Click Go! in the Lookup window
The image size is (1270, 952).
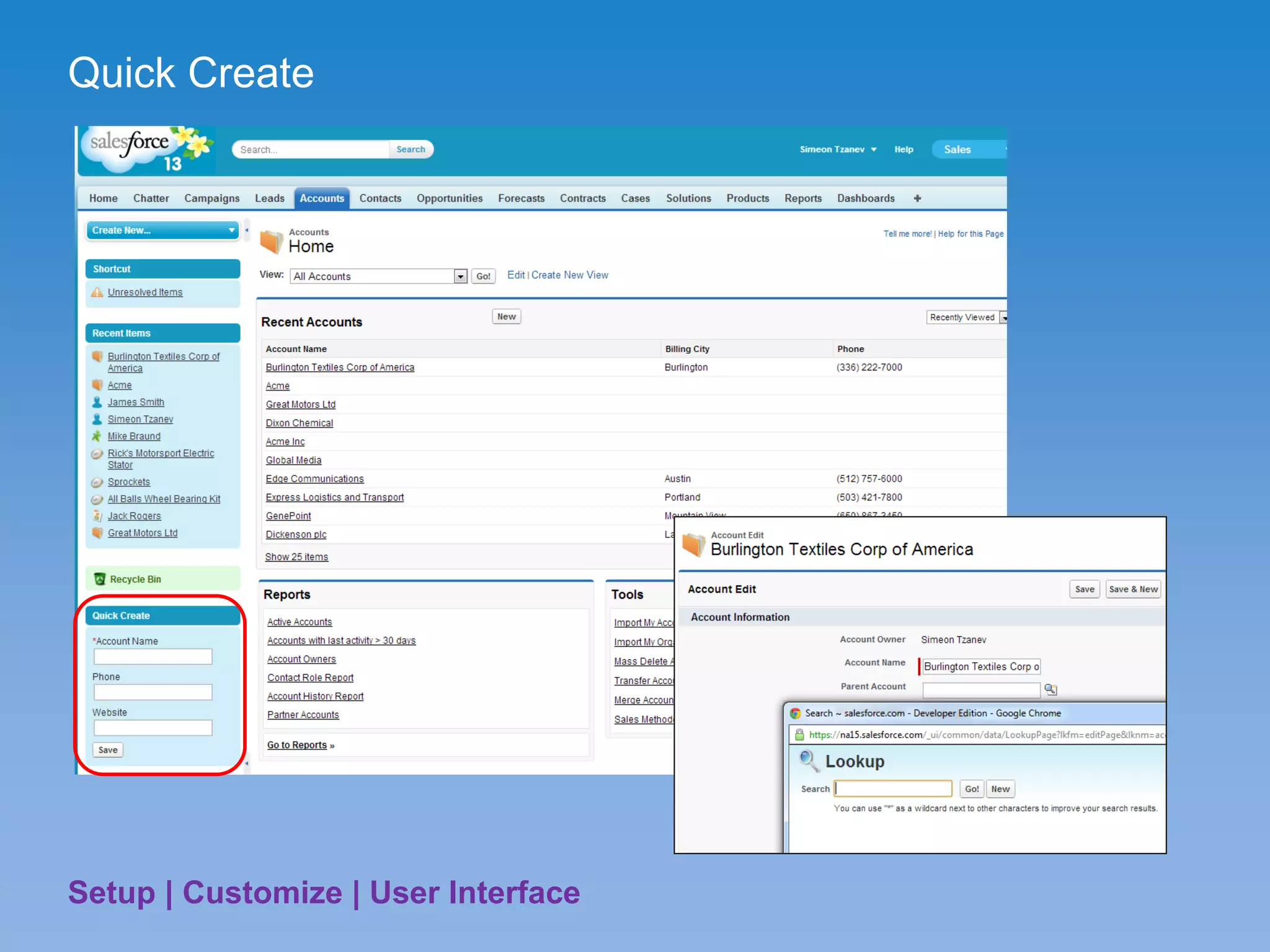(972, 789)
